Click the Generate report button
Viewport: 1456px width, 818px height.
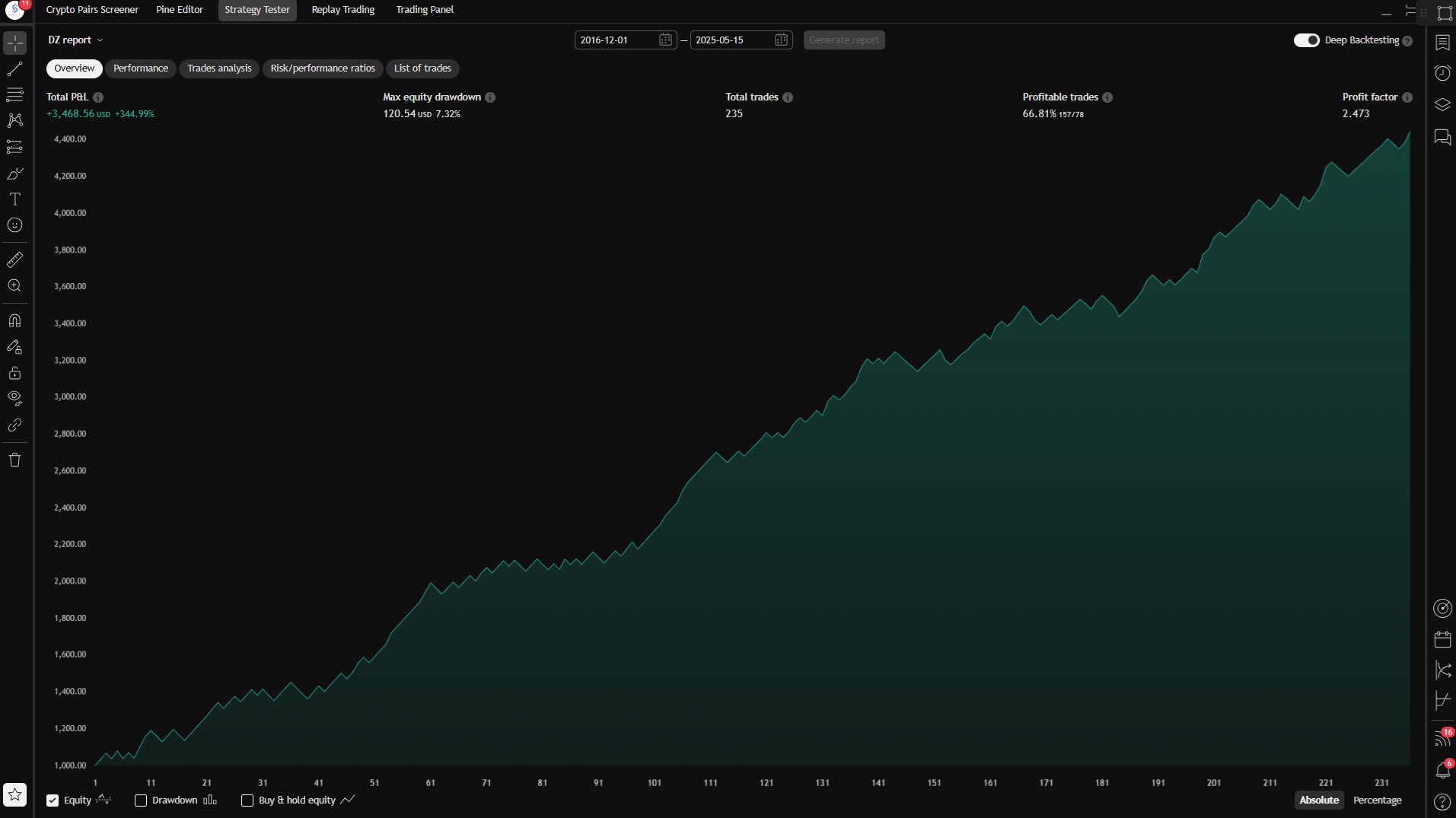point(844,40)
